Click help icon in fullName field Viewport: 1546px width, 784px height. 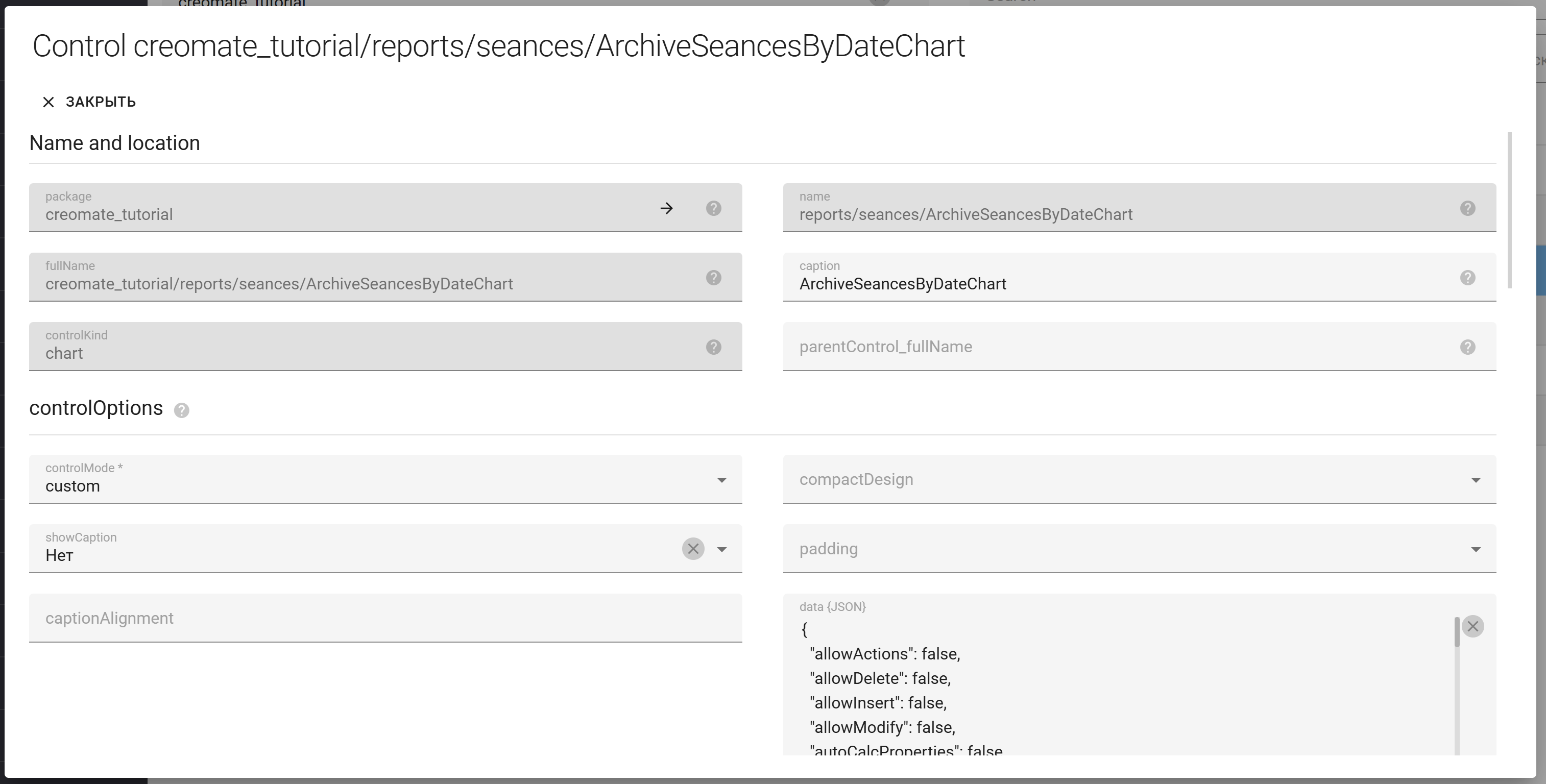pyautogui.click(x=713, y=278)
